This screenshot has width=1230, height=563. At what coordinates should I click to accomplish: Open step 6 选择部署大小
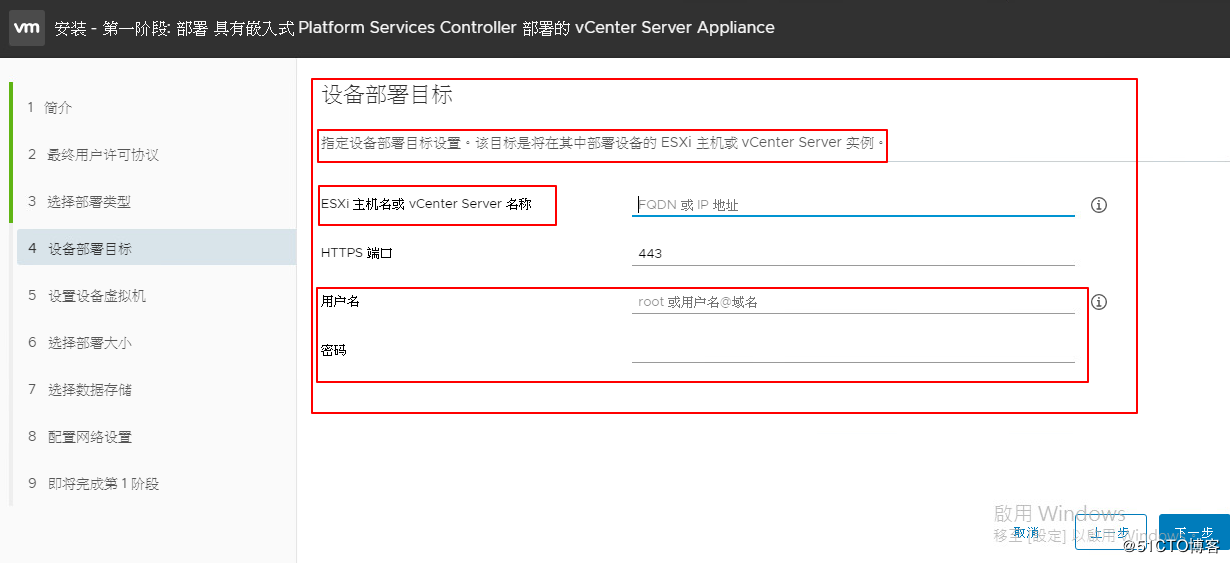click(88, 343)
